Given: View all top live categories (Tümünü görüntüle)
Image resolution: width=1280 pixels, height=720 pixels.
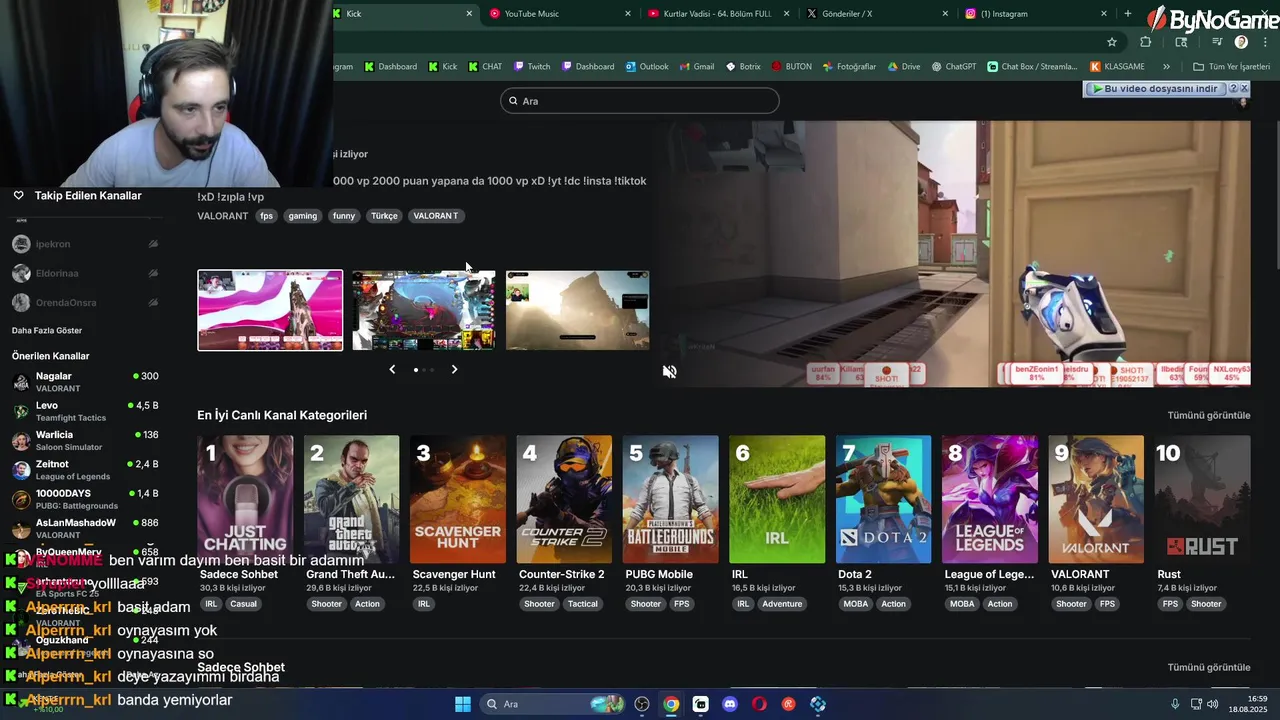Looking at the screenshot, I should pos(1209,415).
